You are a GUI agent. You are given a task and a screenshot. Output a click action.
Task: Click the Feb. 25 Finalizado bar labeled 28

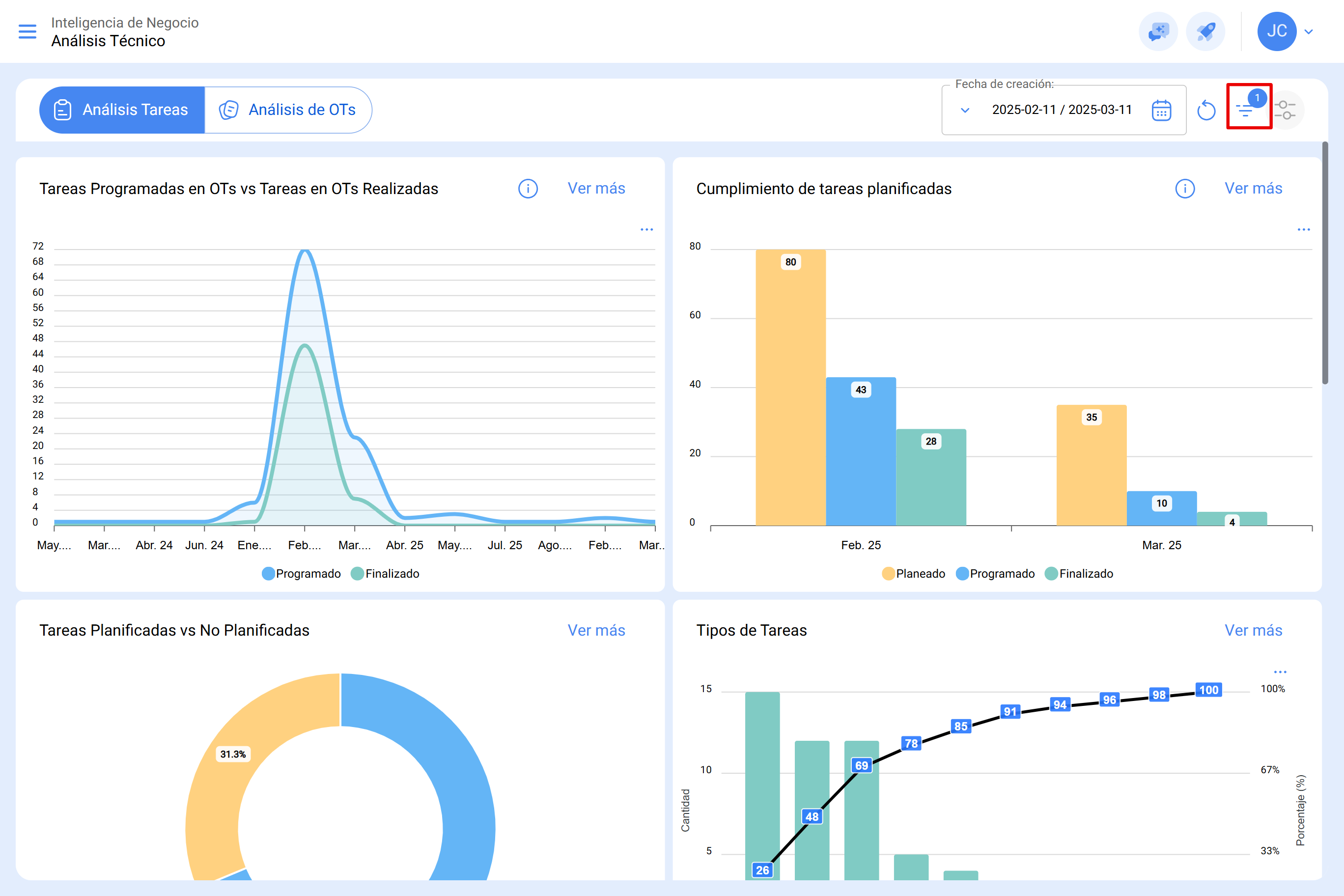tap(931, 477)
